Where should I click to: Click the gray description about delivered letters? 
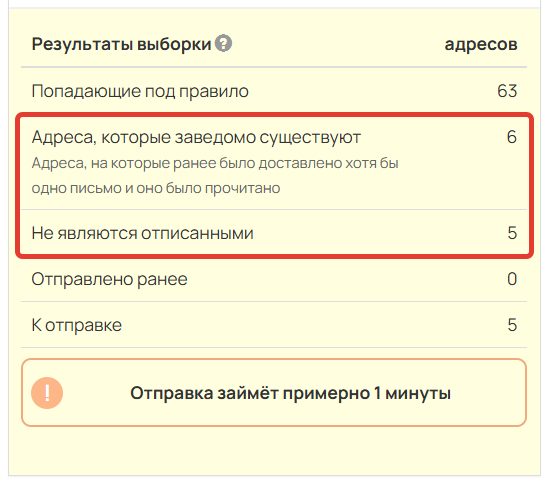tap(215, 175)
